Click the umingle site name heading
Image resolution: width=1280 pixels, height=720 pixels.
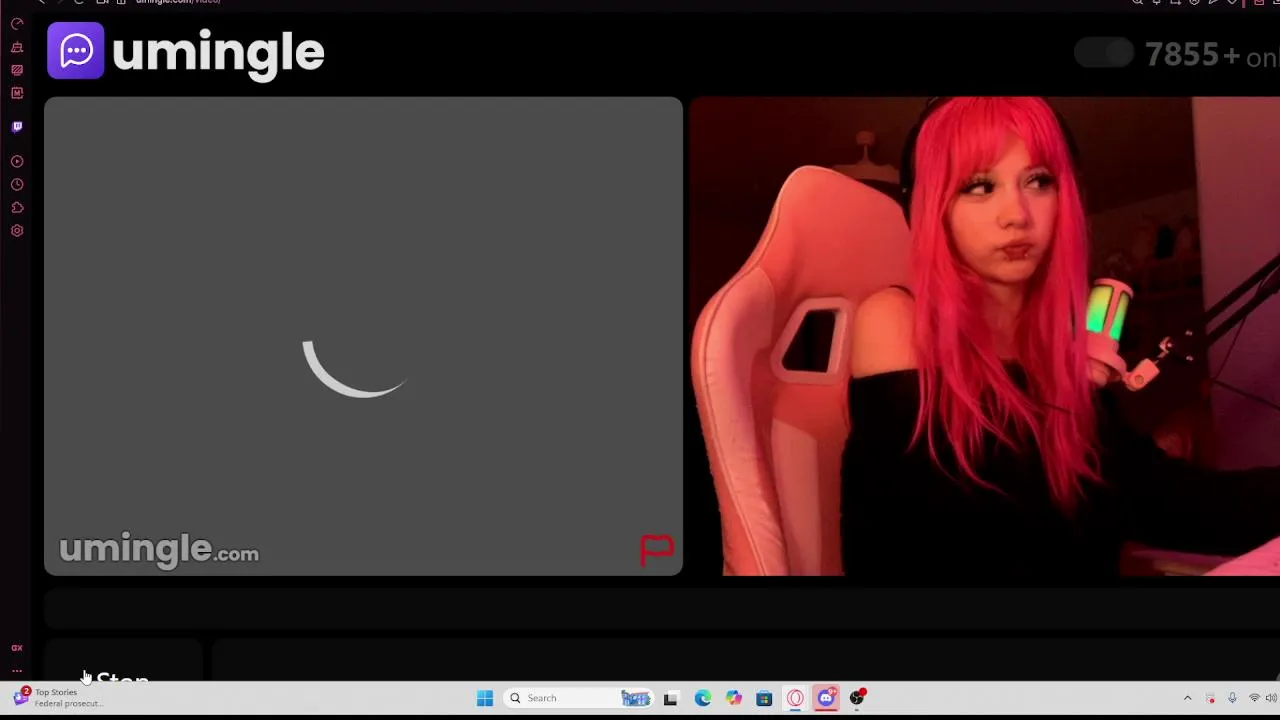pyautogui.click(x=218, y=52)
